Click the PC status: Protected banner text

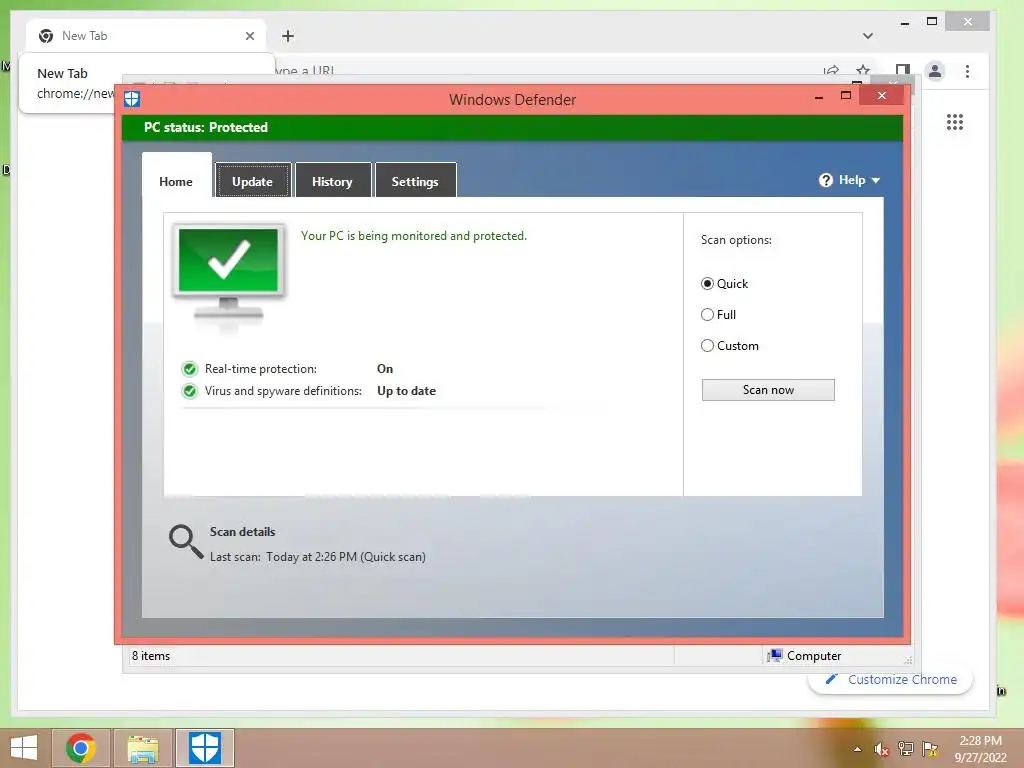pyautogui.click(x=206, y=127)
